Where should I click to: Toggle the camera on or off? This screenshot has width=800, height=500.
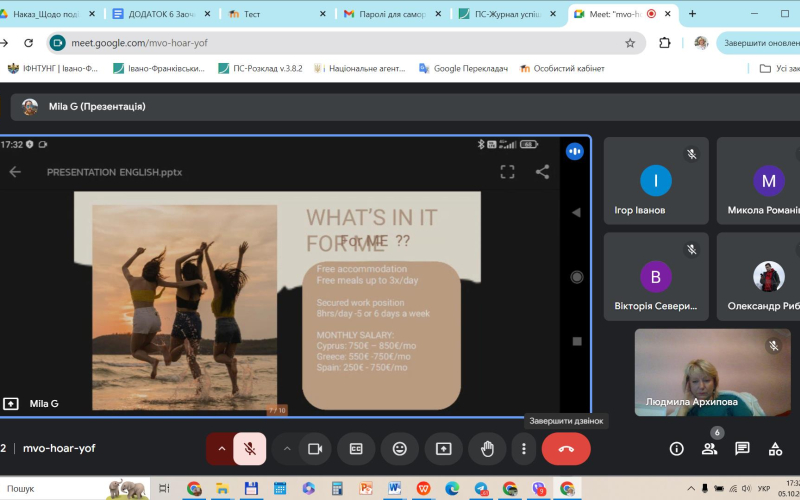pos(315,448)
